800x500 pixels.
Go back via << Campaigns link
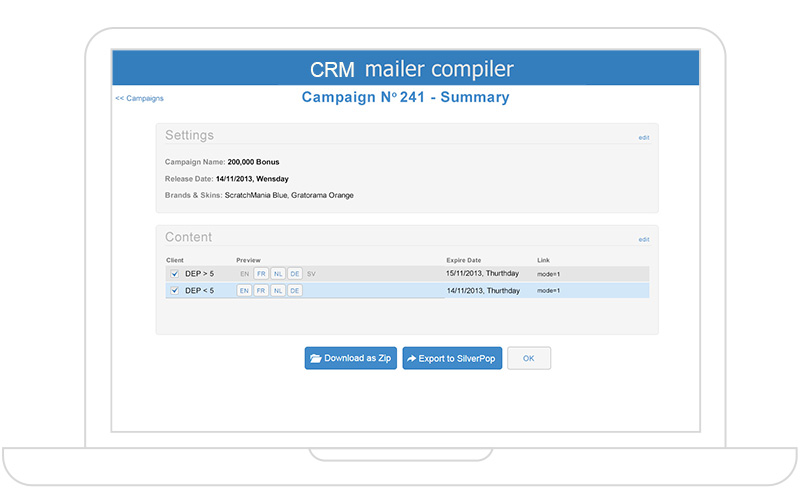[x=139, y=98]
